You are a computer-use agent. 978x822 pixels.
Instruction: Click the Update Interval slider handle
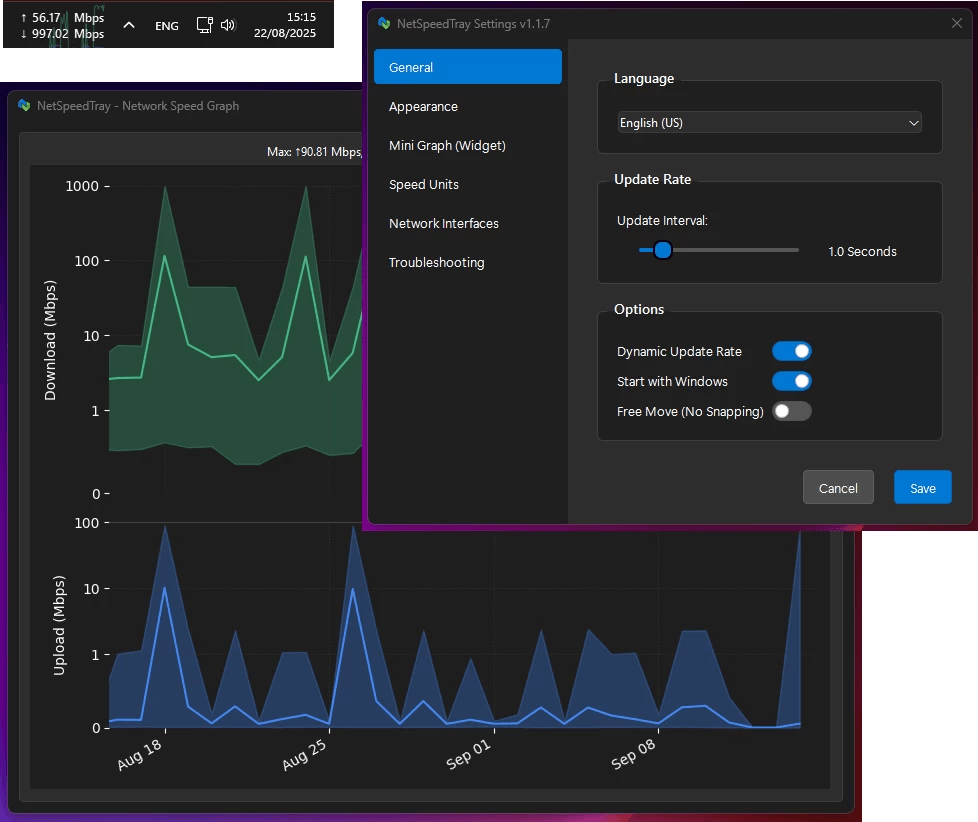[x=662, y=250]
